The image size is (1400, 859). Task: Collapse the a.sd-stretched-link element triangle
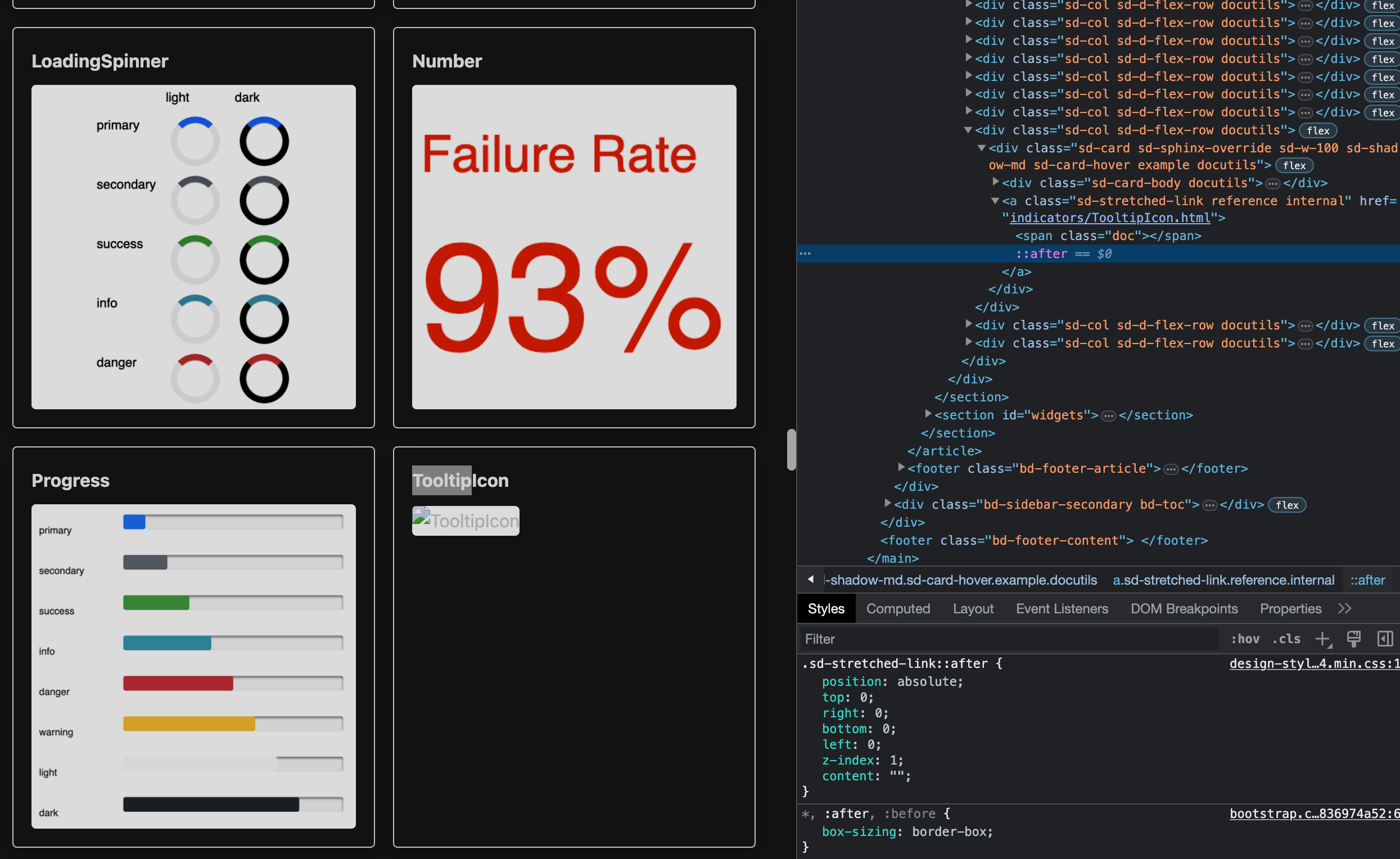click(995, 201)
